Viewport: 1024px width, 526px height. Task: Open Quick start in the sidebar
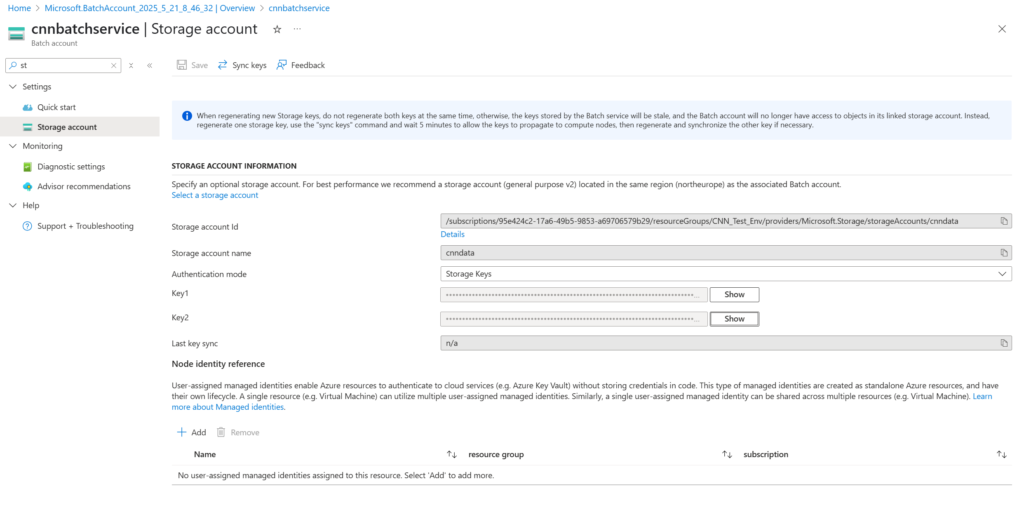click(x=56, y=107)
